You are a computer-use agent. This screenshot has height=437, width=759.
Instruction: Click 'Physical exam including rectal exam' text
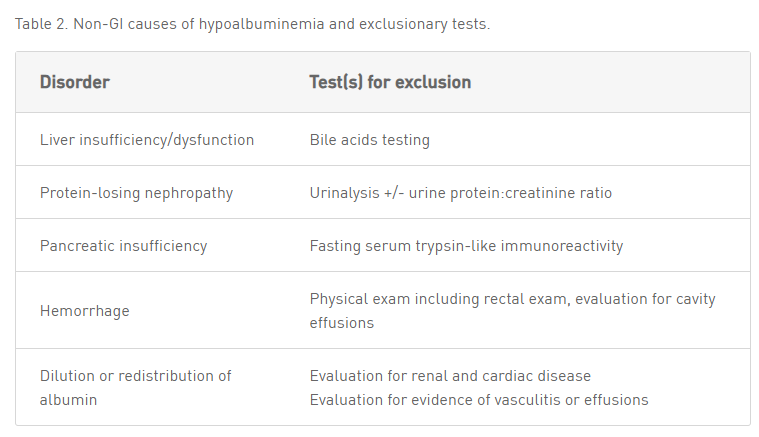click(438, 299)
